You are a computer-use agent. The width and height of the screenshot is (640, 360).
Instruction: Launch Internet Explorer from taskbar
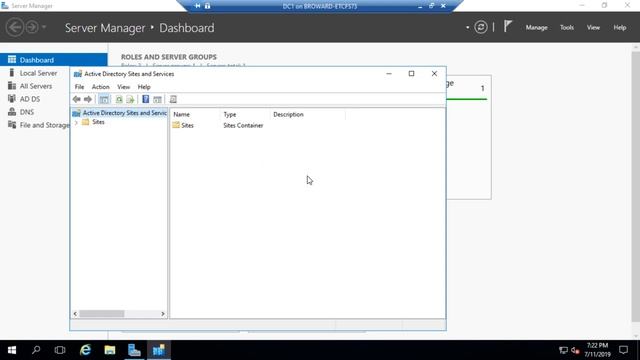point(85,350)
